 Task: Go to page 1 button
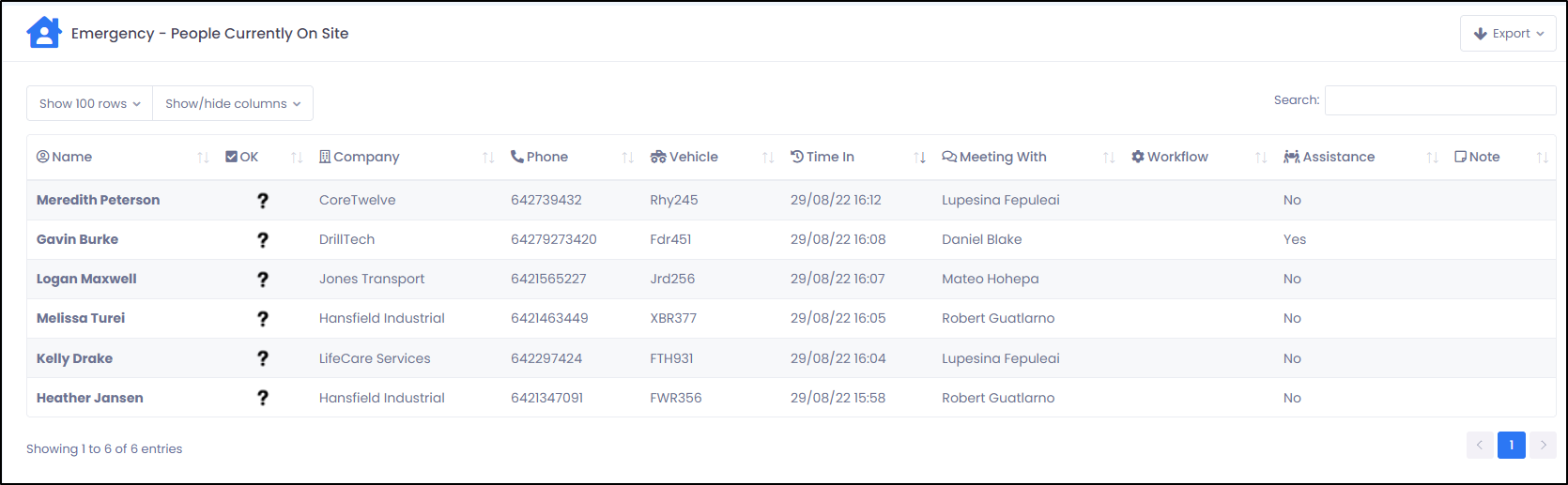point(1512,445)
